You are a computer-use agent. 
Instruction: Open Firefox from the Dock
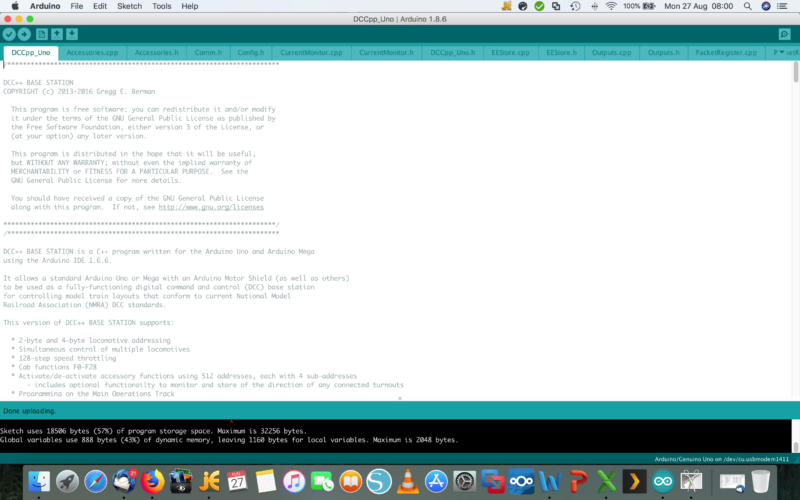(x=153, y=481)
